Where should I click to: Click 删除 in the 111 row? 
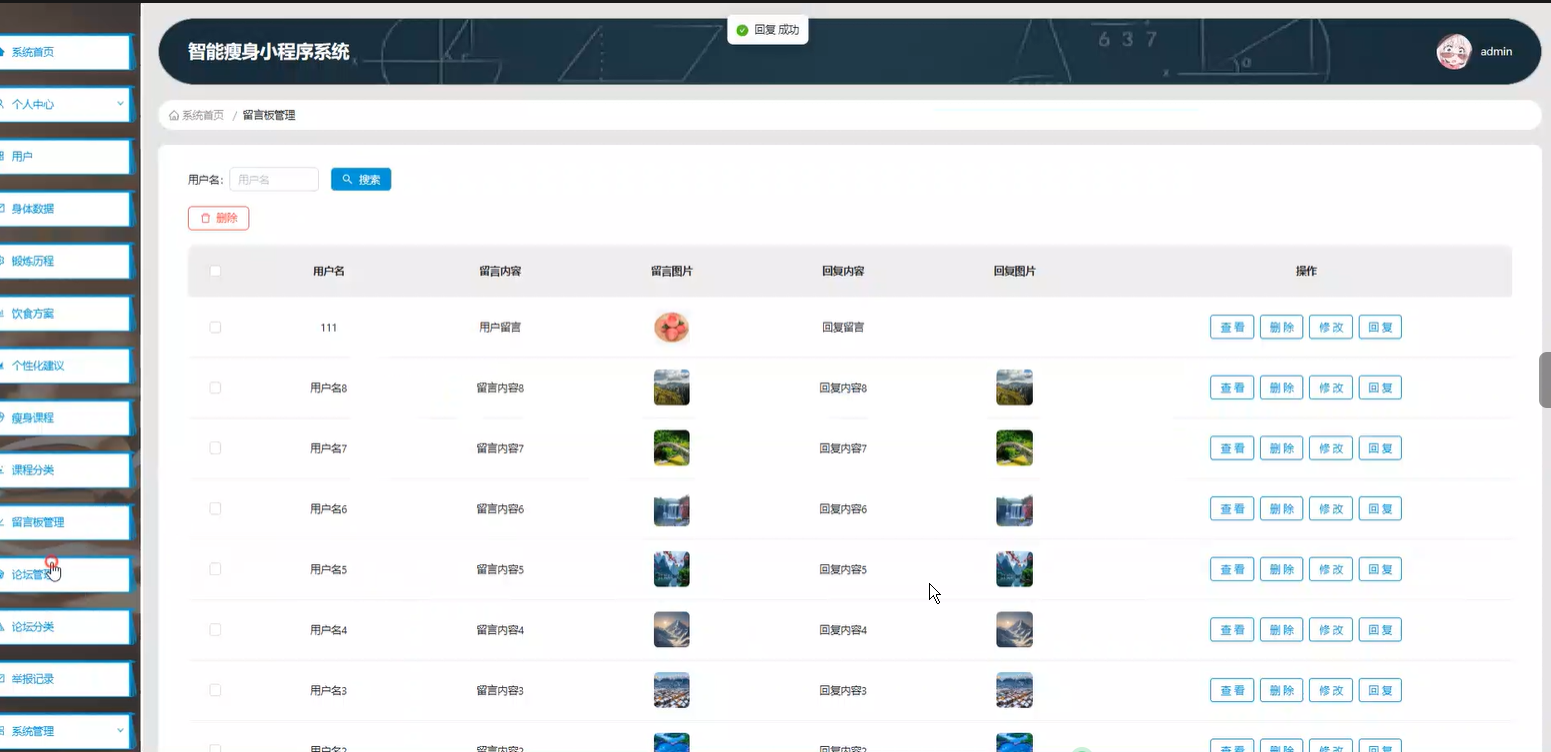(x=1281, y=327)
